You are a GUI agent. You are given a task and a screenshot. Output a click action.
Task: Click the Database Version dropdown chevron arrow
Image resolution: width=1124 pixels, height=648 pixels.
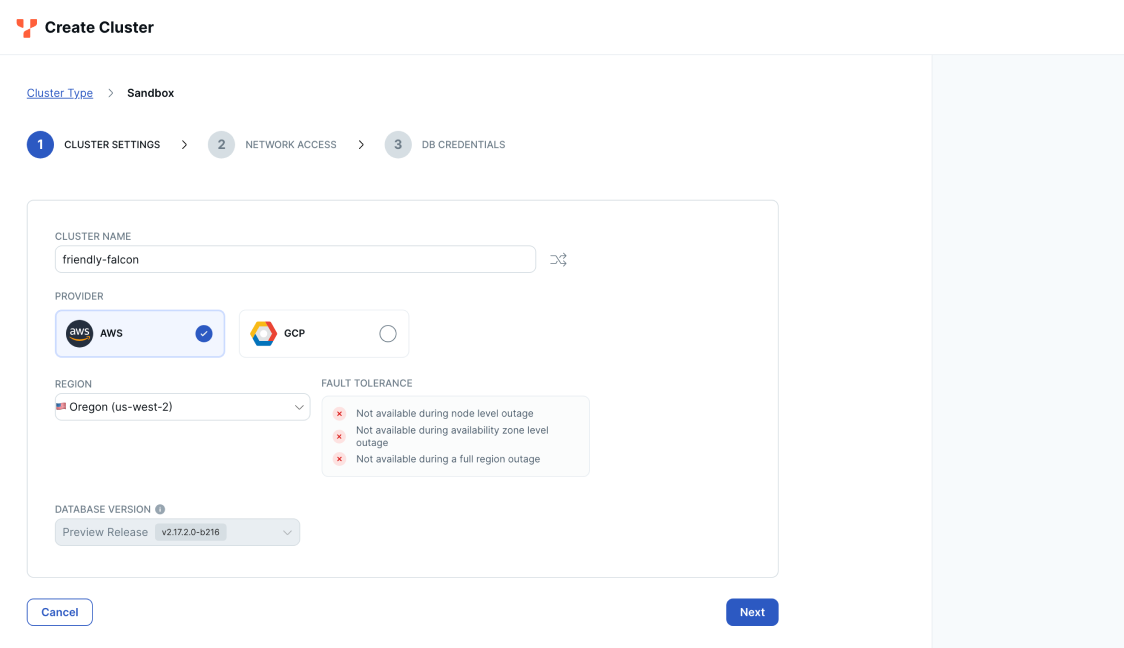click(x=287, y=533)
